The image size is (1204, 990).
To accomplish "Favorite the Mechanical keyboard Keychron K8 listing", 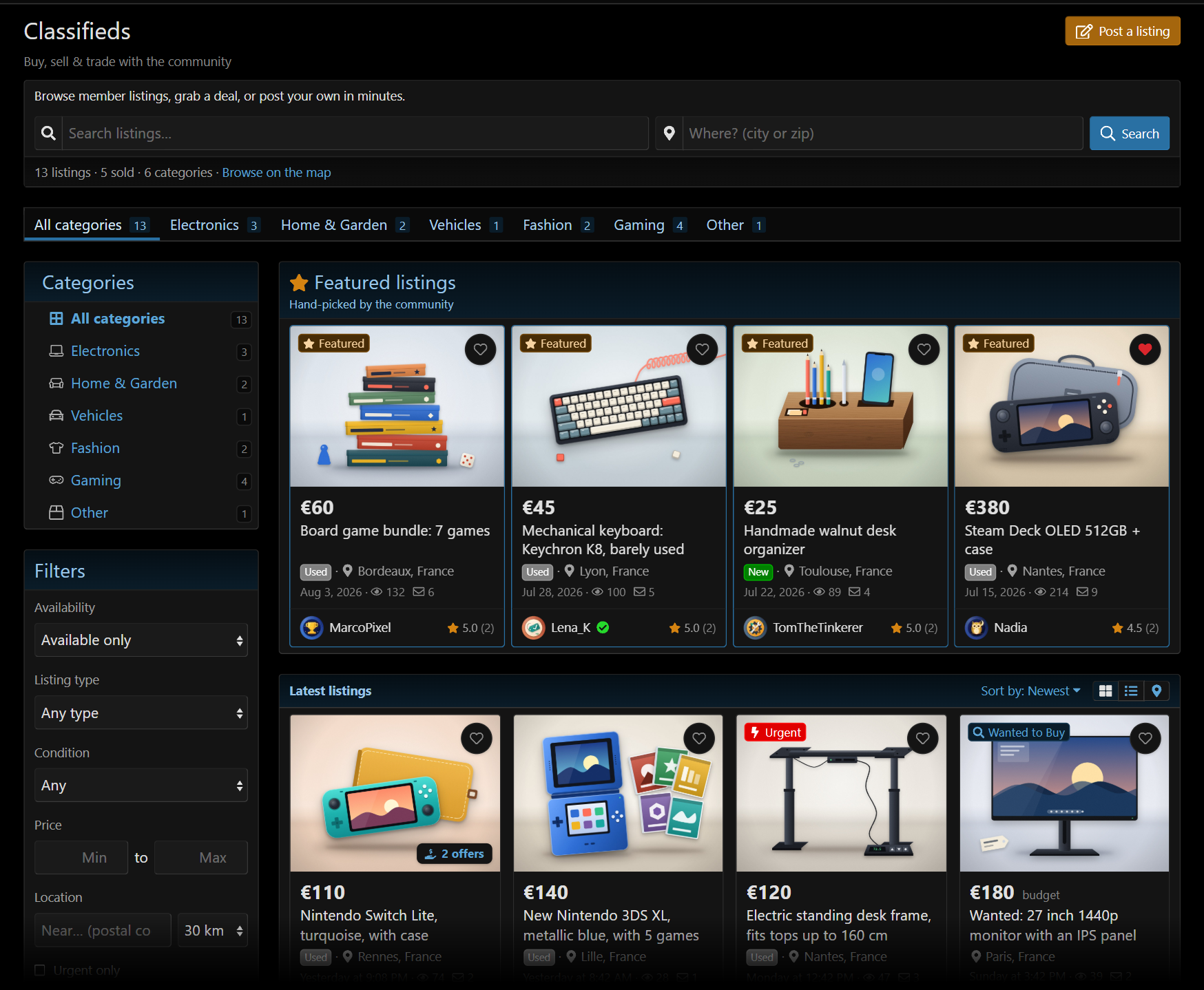I will click(x=702, y=349).
